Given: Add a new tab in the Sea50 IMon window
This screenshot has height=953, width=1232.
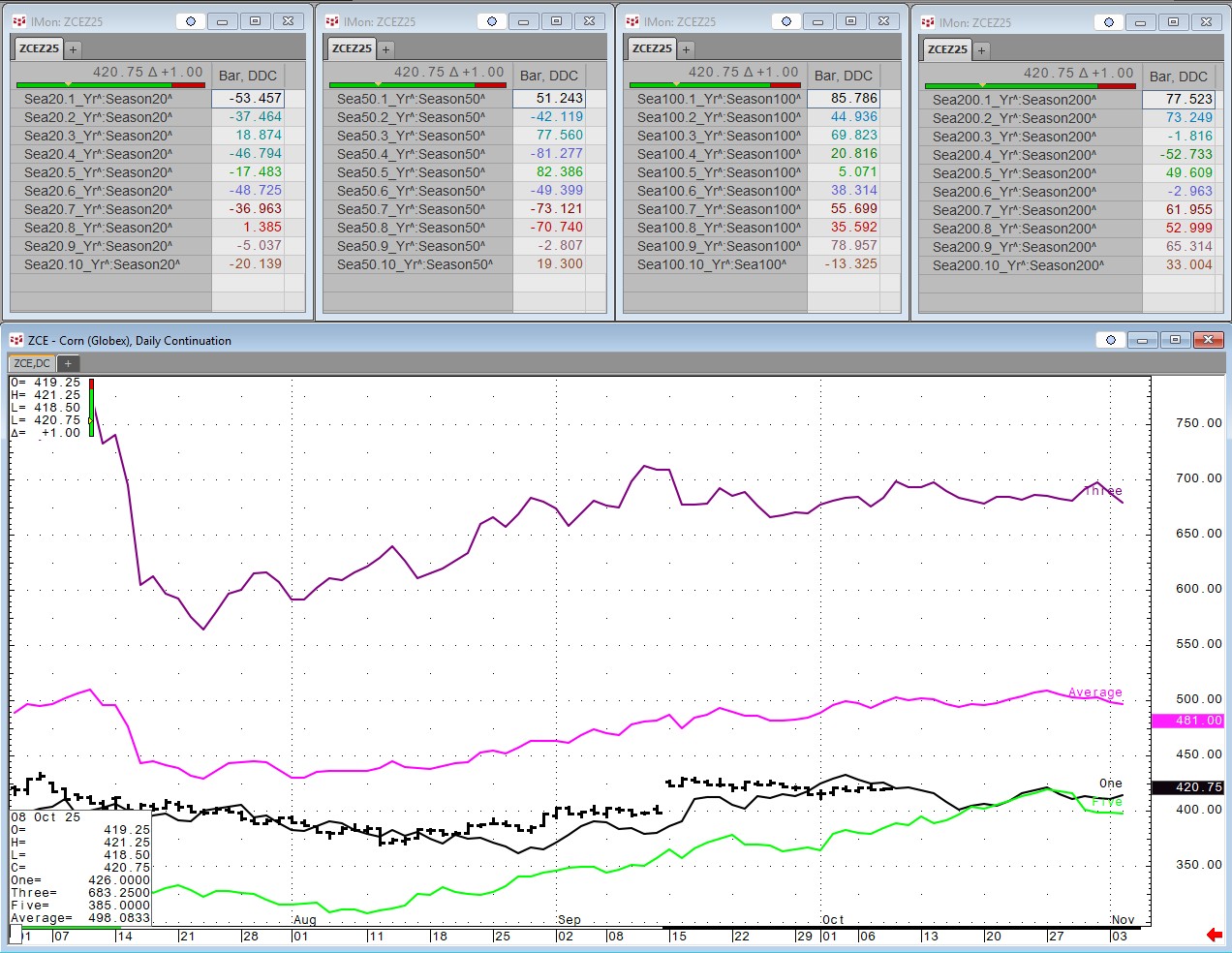Looking at the screenshot, I should [385, 48].
